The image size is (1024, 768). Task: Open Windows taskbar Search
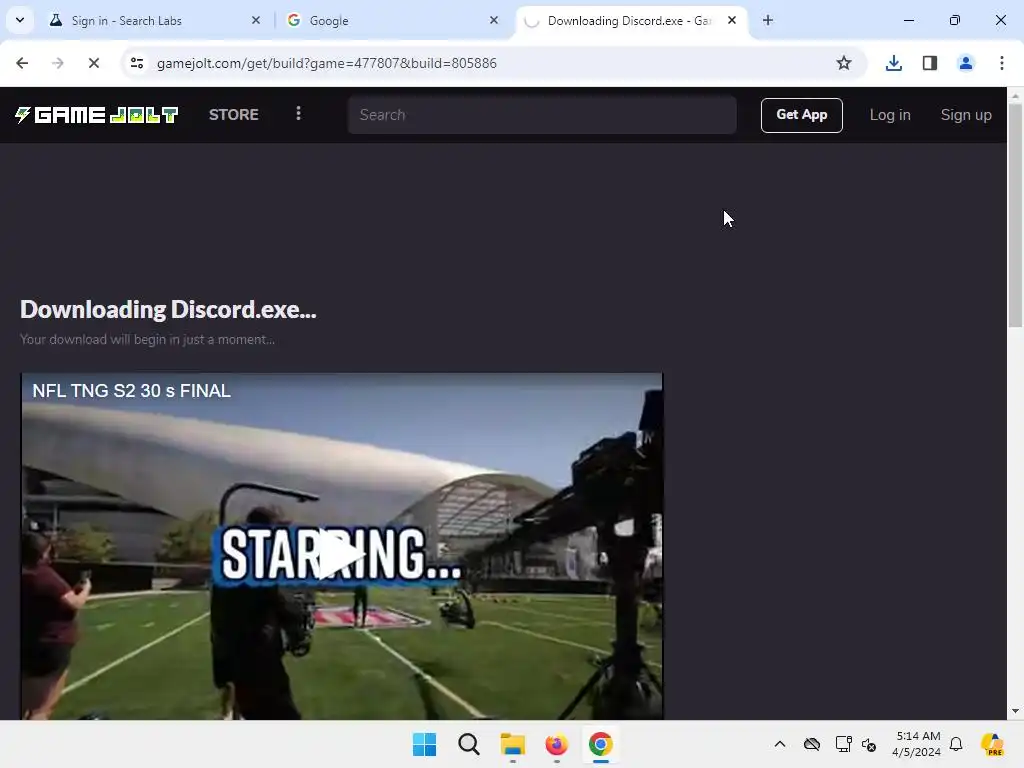468,744
